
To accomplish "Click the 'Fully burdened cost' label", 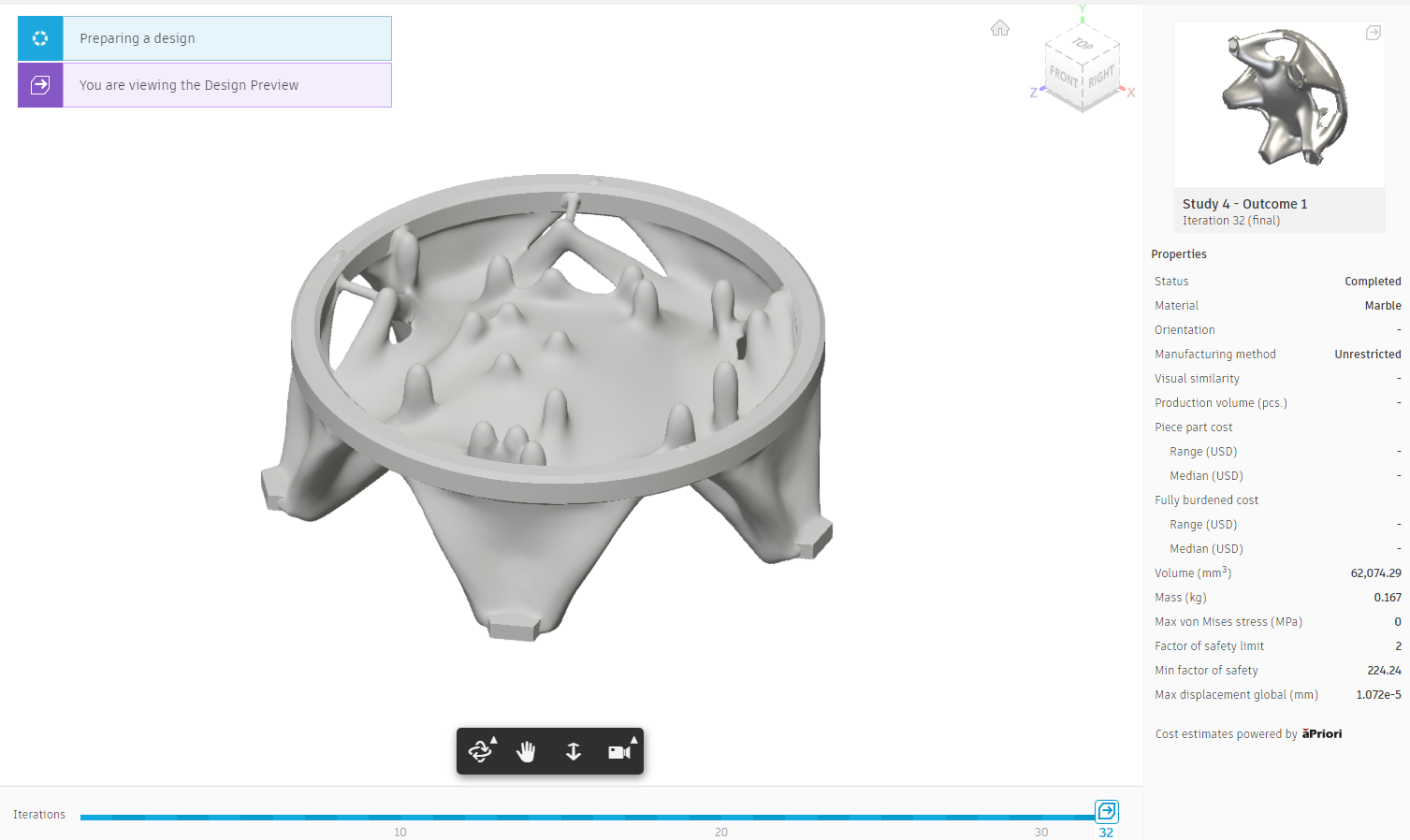I will pyautogui.click(x=1206, y=500).
